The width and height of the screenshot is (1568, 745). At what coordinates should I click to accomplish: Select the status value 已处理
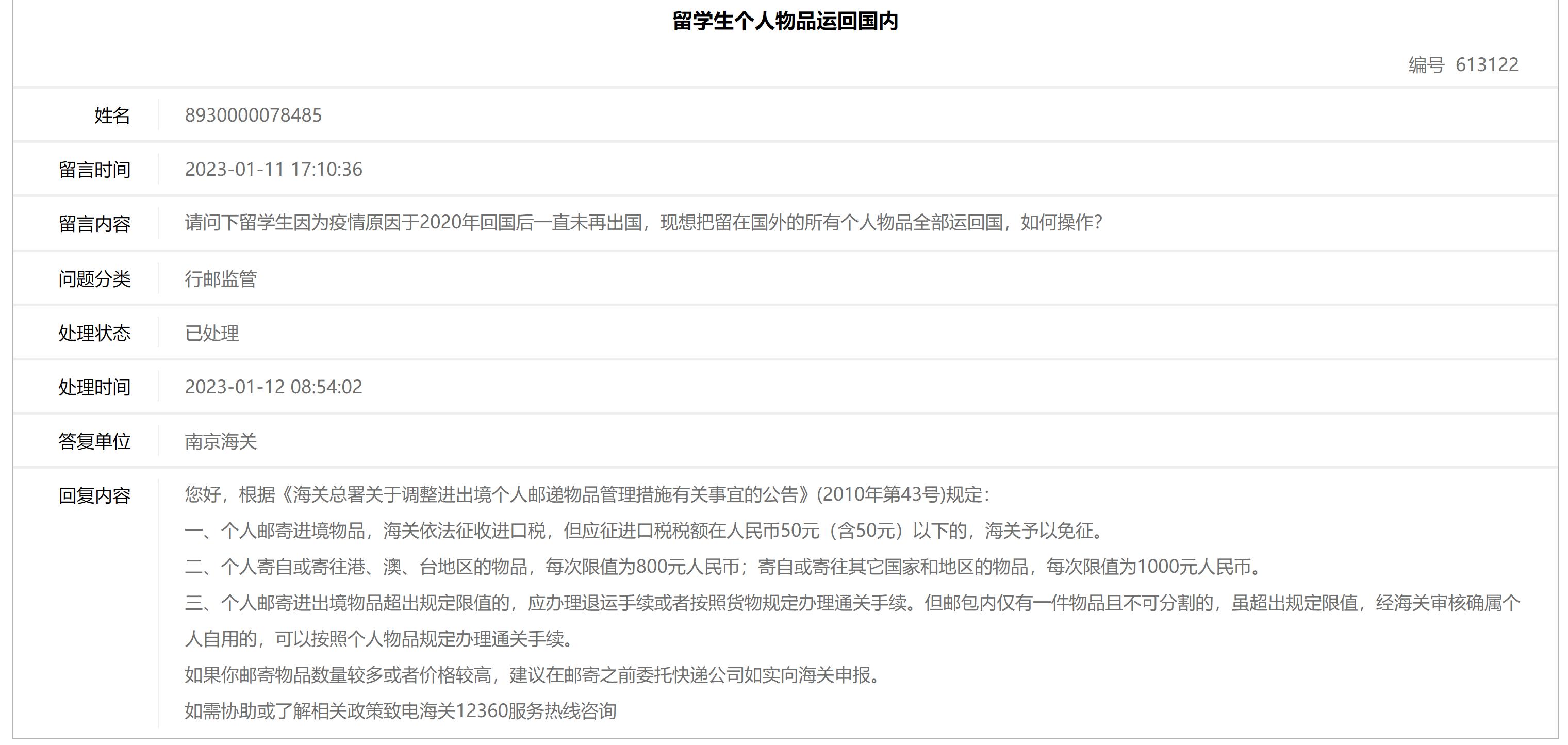coord(212,333)
